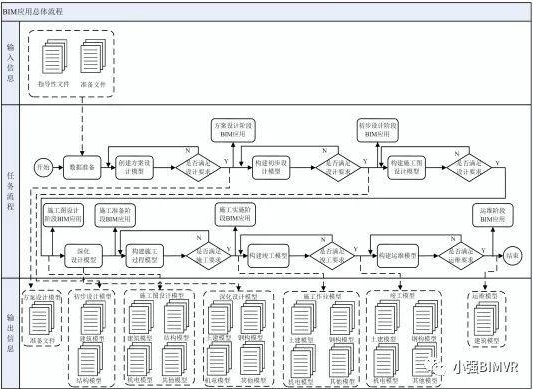Click the 是否满足运维要求 decision diamond
533x389 pixels.
pos(461,256)
